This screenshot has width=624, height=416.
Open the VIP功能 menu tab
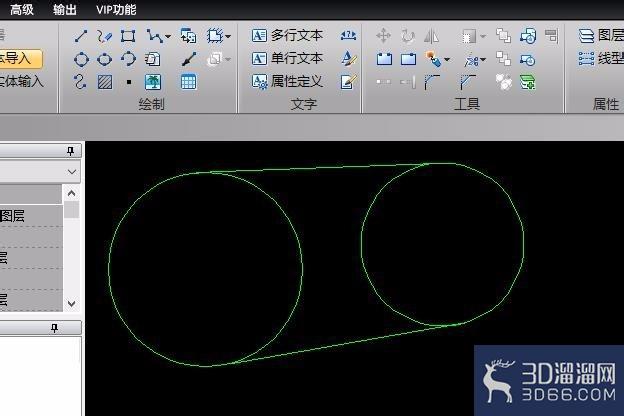tap(116, 9)
